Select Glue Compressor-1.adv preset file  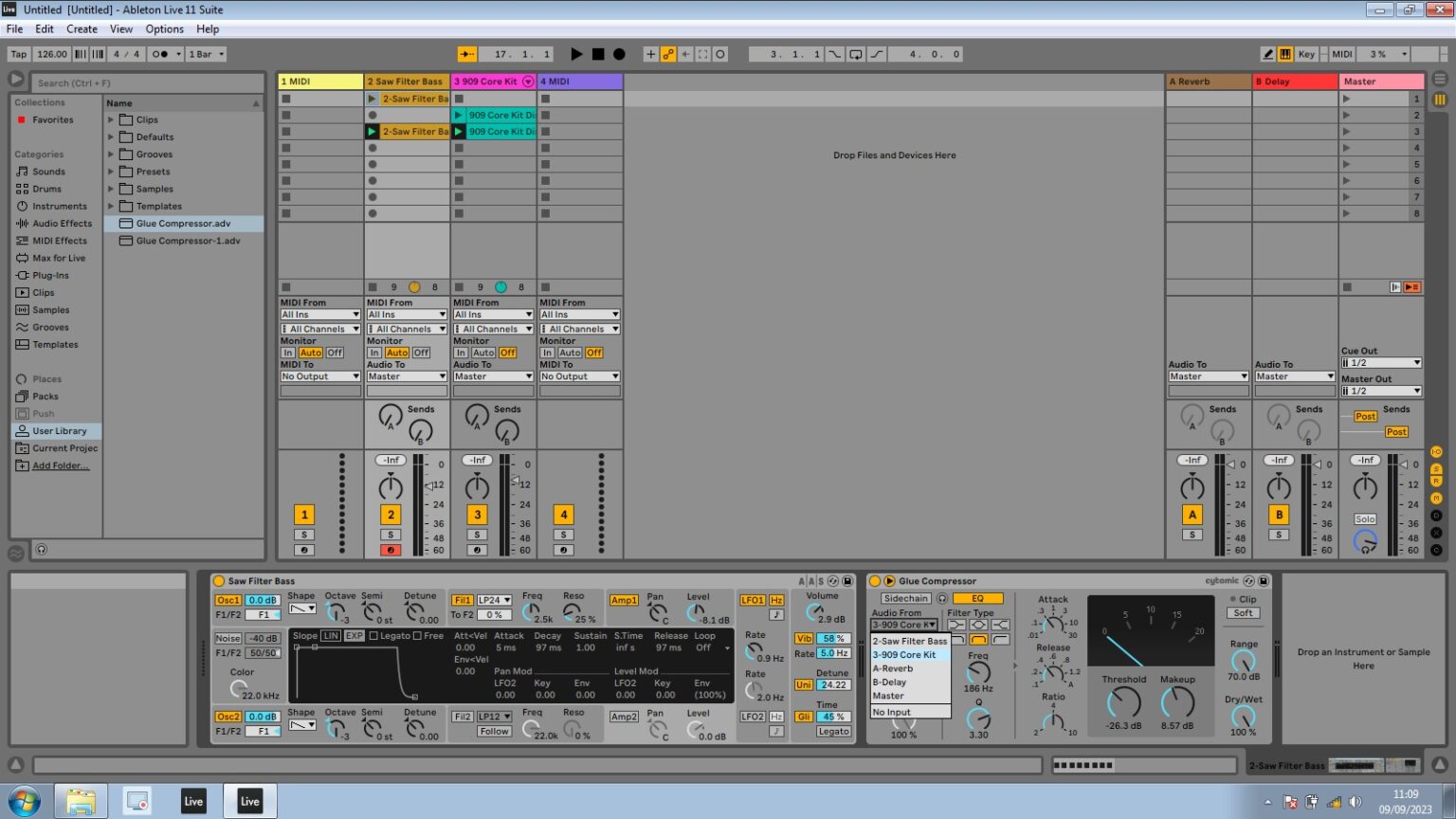pyautogui.click(x=184, y=241)
